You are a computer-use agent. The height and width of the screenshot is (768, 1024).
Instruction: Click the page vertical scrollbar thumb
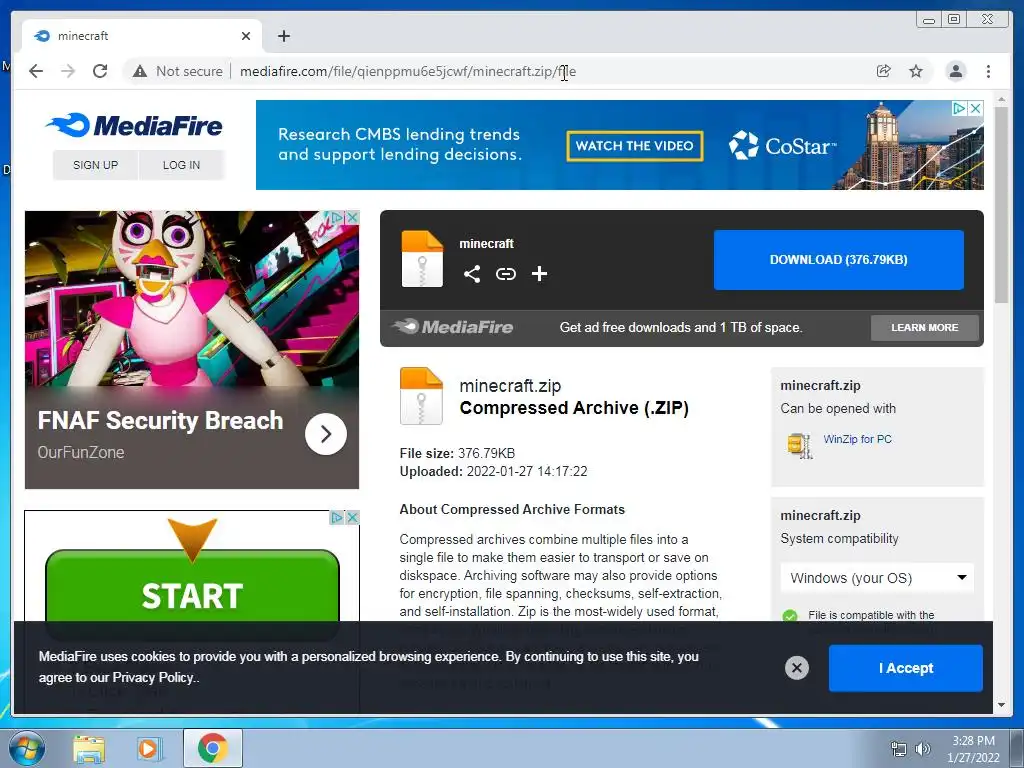(1001, 204)
